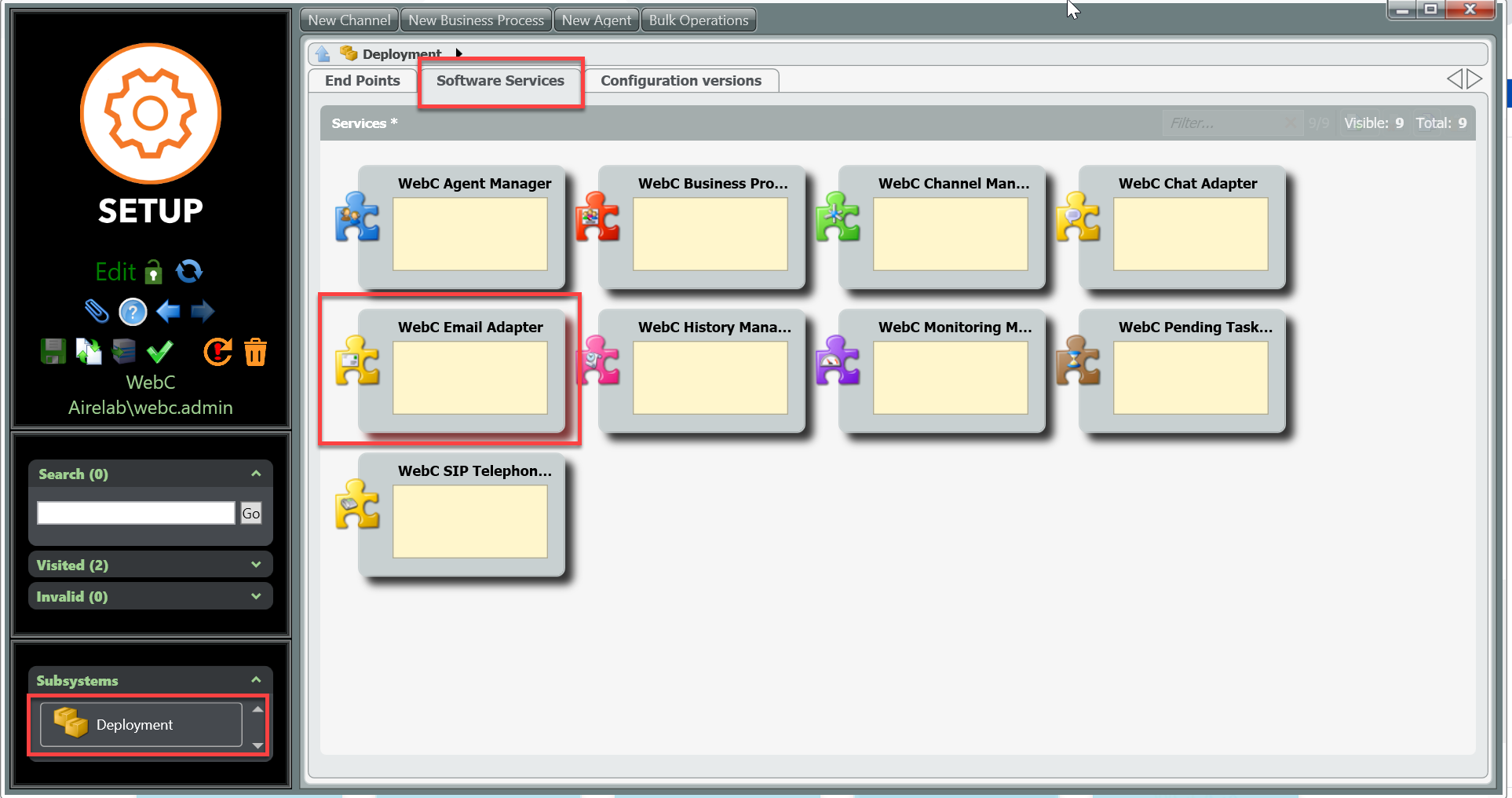
Task: Open the WebC Email Adapter puzzle icon
Action: pyautogui.click(x=357, y=361)
